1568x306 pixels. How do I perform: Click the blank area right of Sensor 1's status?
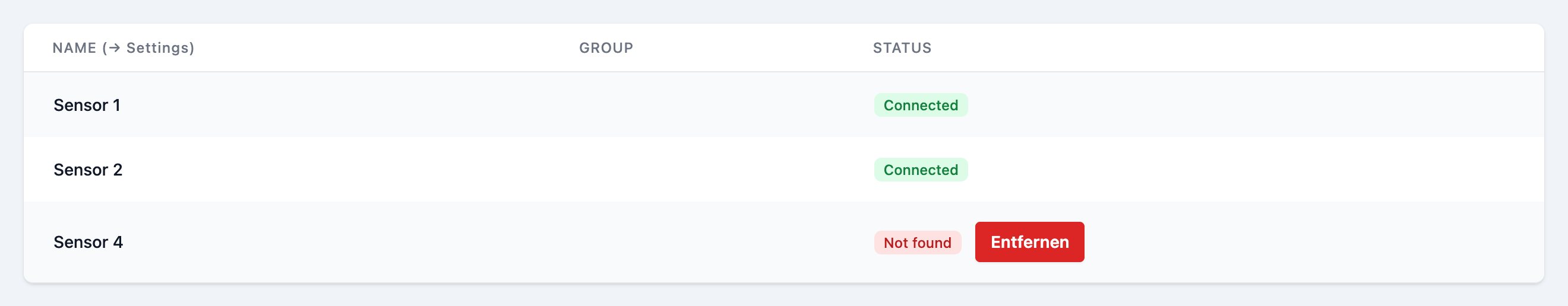[1254, 105]
